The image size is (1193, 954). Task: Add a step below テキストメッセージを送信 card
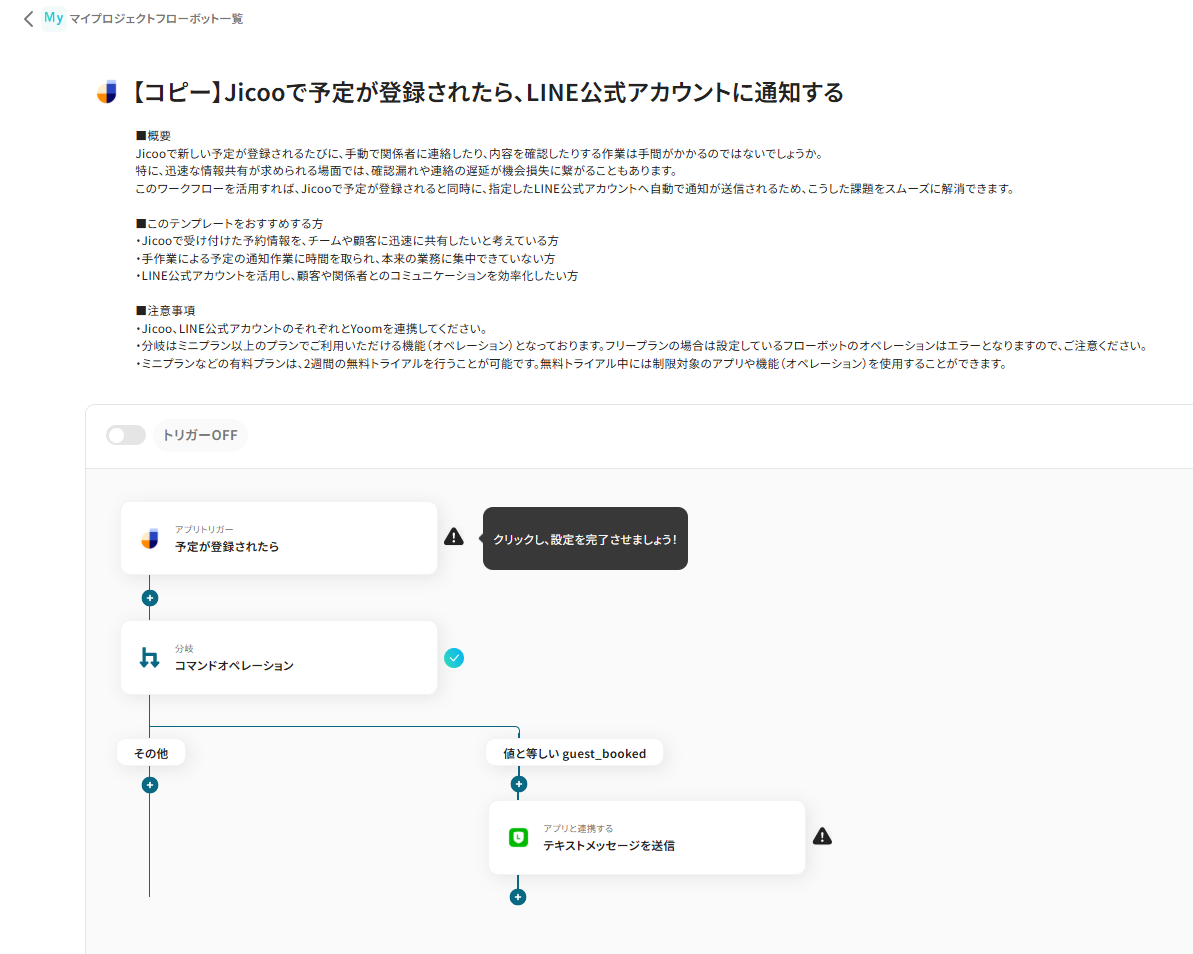pyautogui.click(x=518, y=897)
